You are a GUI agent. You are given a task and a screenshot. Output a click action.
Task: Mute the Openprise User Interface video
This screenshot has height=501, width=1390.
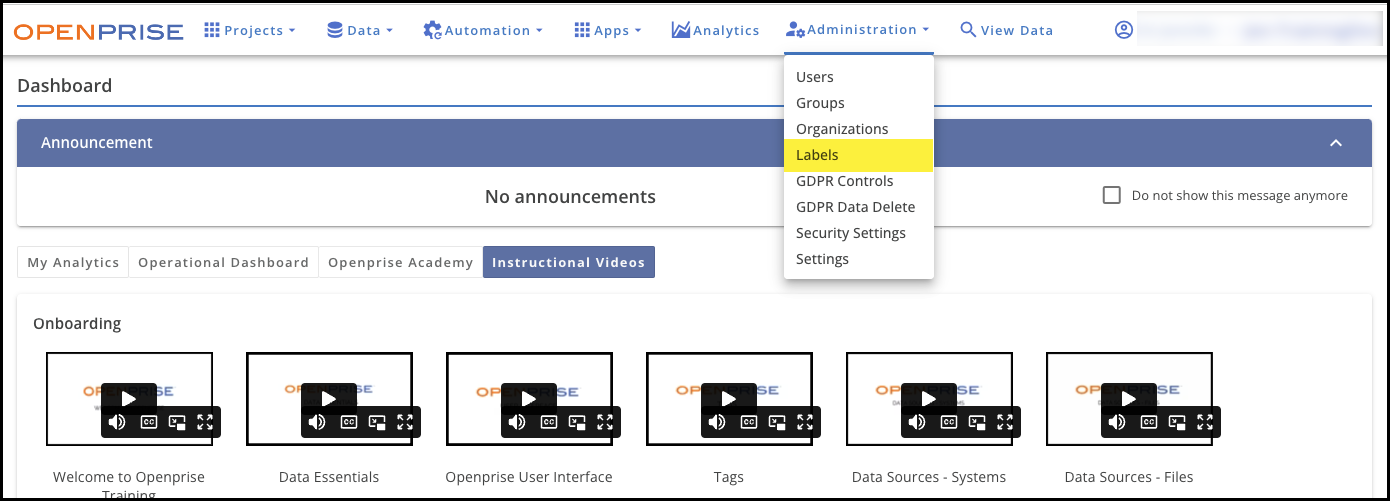pos(517,422)
